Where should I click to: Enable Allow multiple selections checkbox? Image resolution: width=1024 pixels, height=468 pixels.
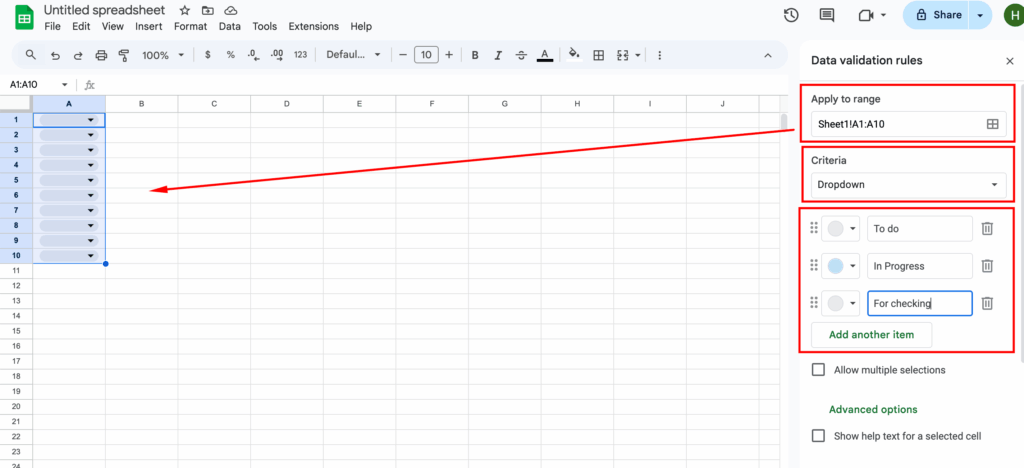818,370
